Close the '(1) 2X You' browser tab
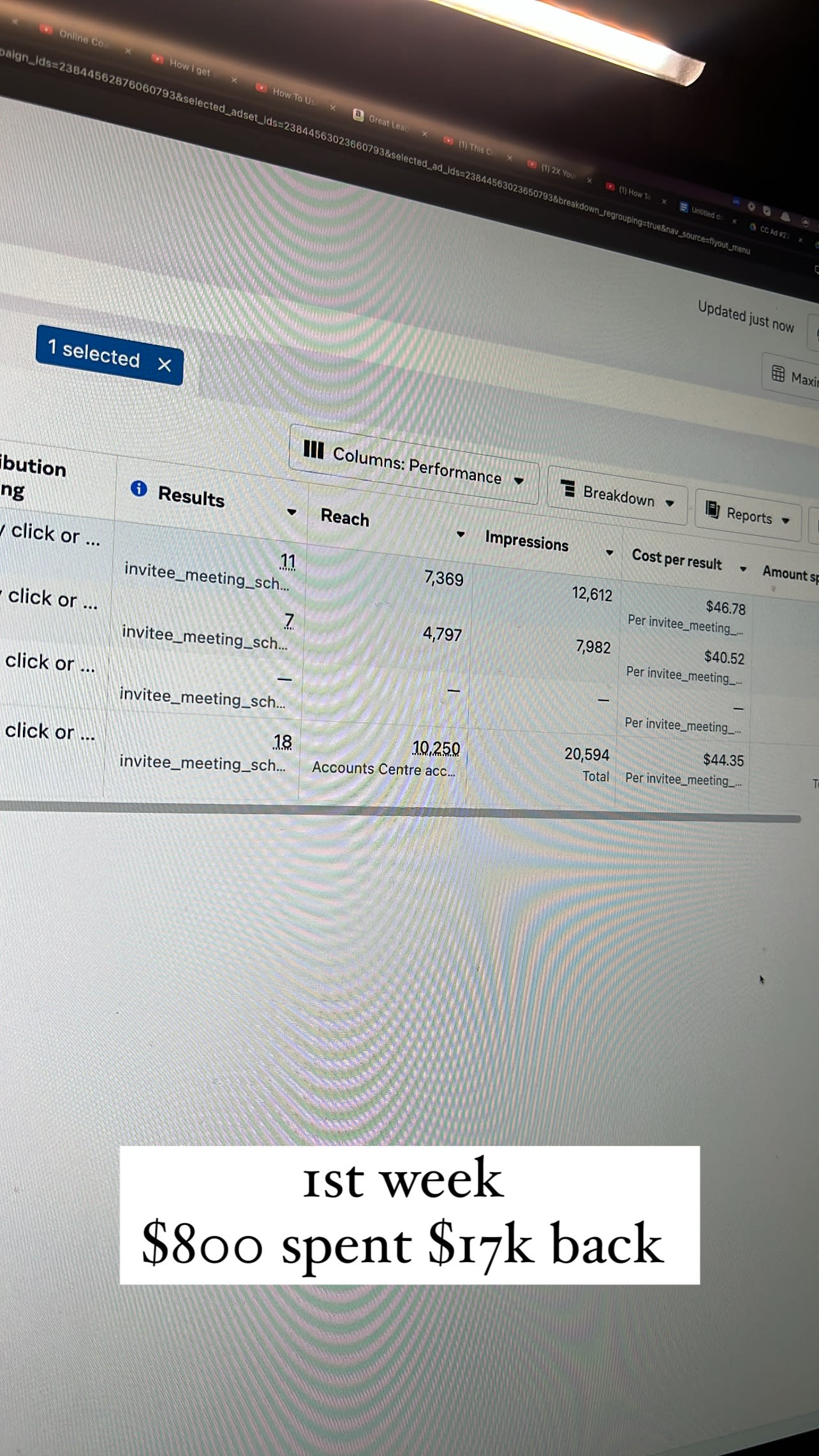819x1456 pixels. [x=589, y=181]
